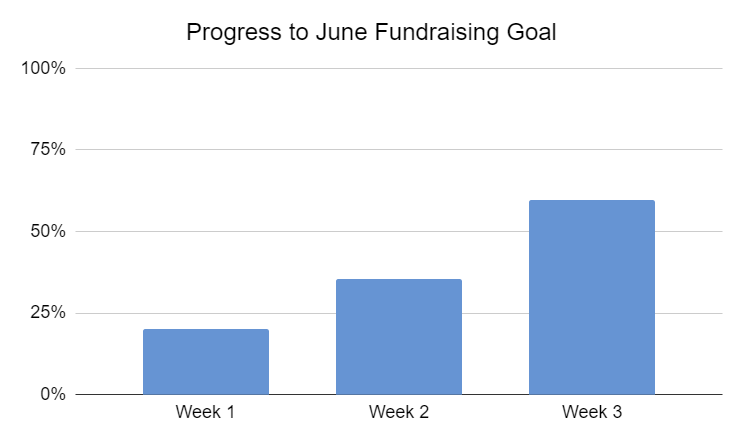
Task: Select the Week 1 bar
Action: click(206, 361)
